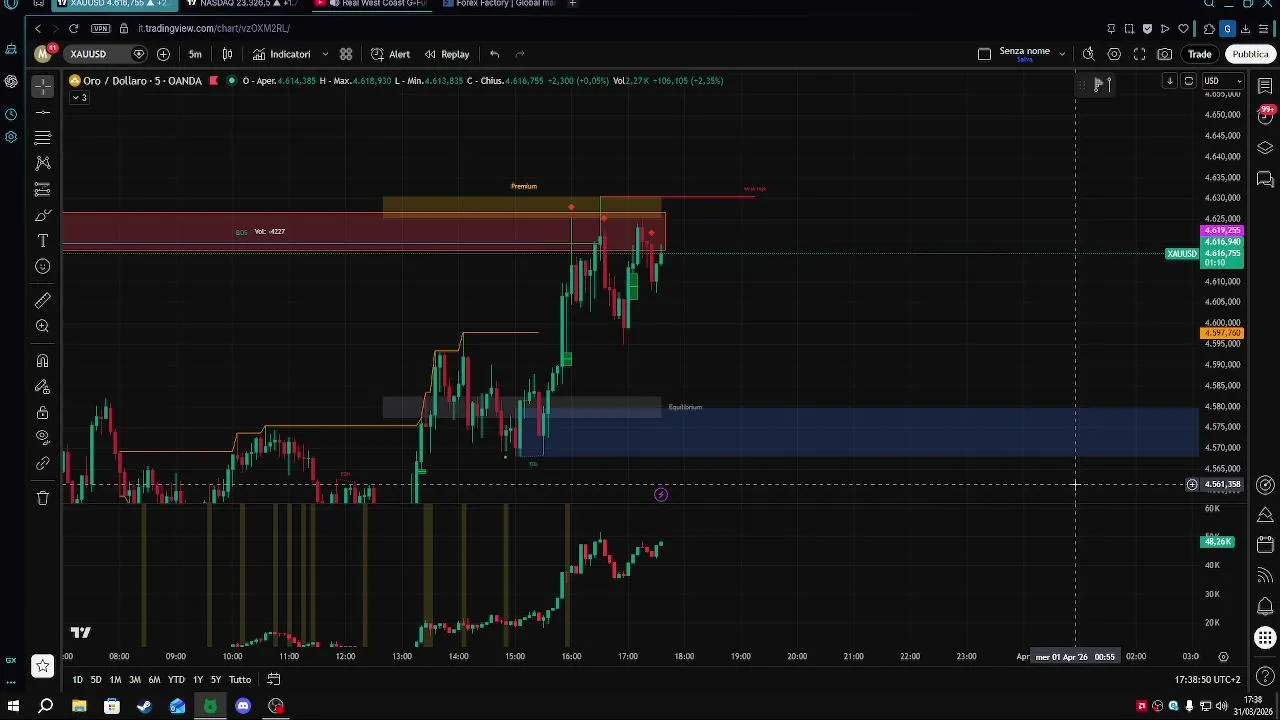The width and height of the screenshot is (1280, 720).
Task: Open browser extensions puzzle icon
Action: [1209, 28]
